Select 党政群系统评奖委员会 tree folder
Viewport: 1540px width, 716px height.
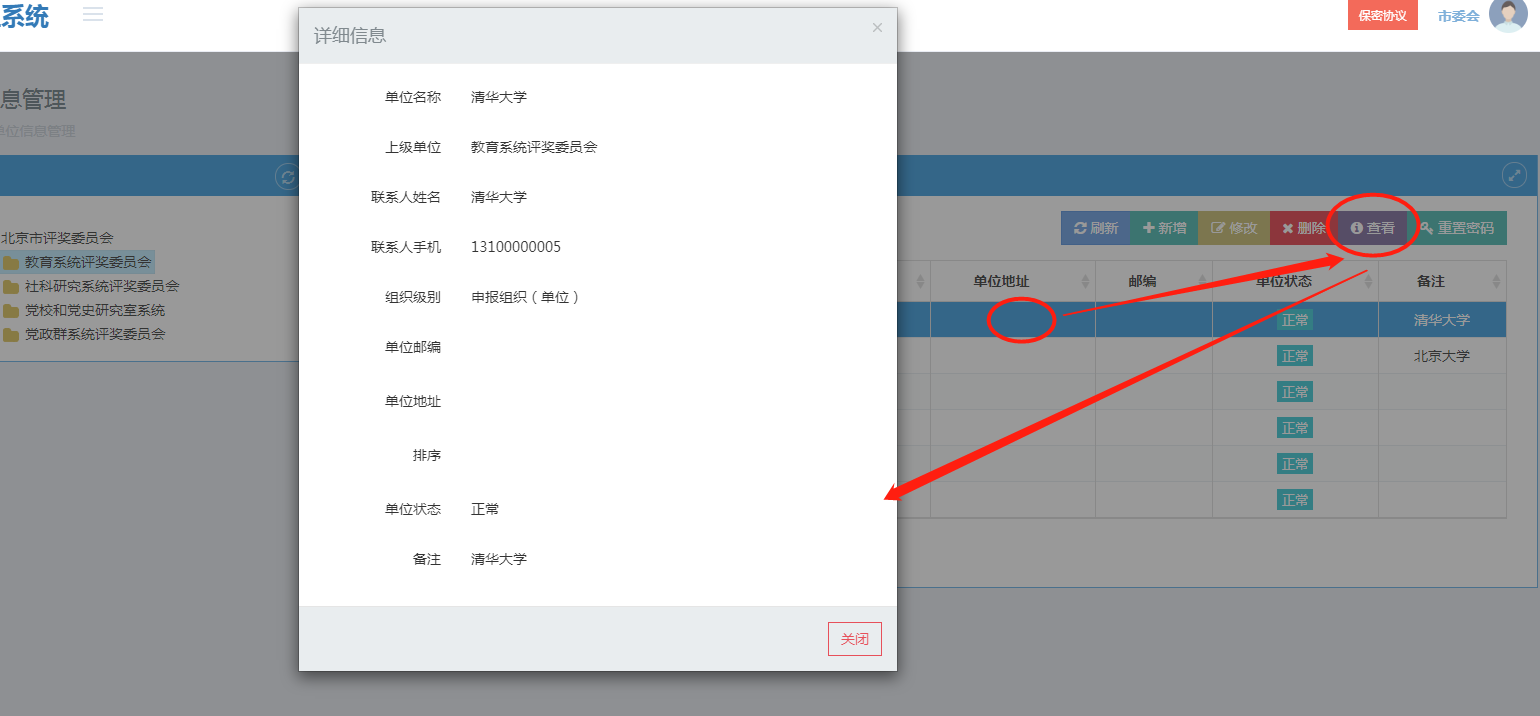(95, 334)
